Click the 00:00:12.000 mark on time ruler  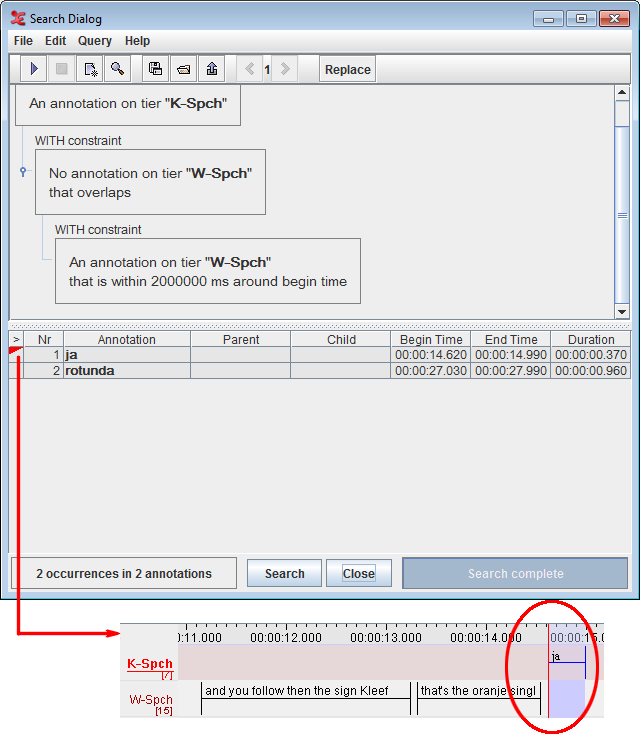(286, 637)
